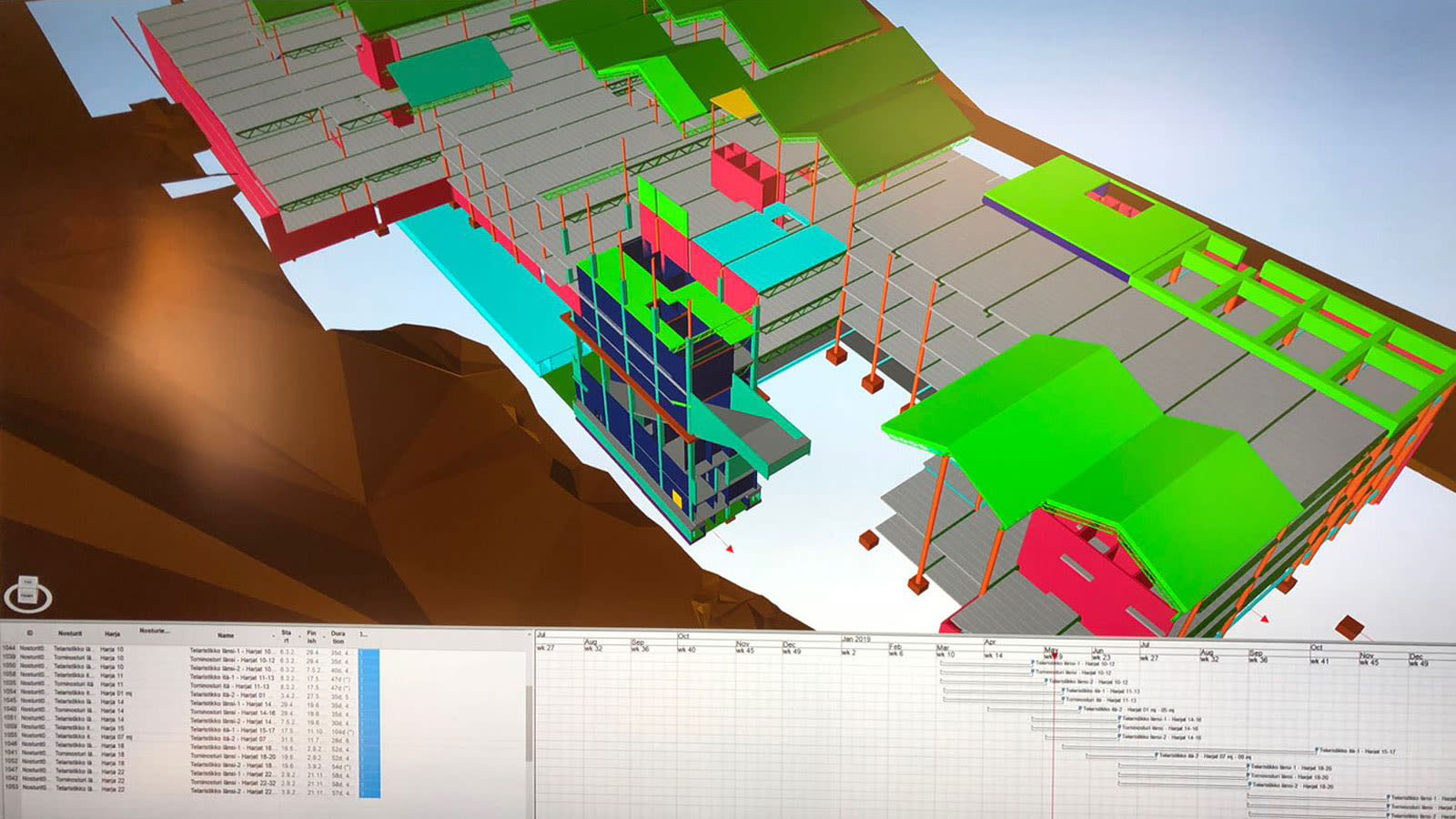Click the milestone flag for Telaristikko itä-1 Harjat 11-13

coord(1063,690)
